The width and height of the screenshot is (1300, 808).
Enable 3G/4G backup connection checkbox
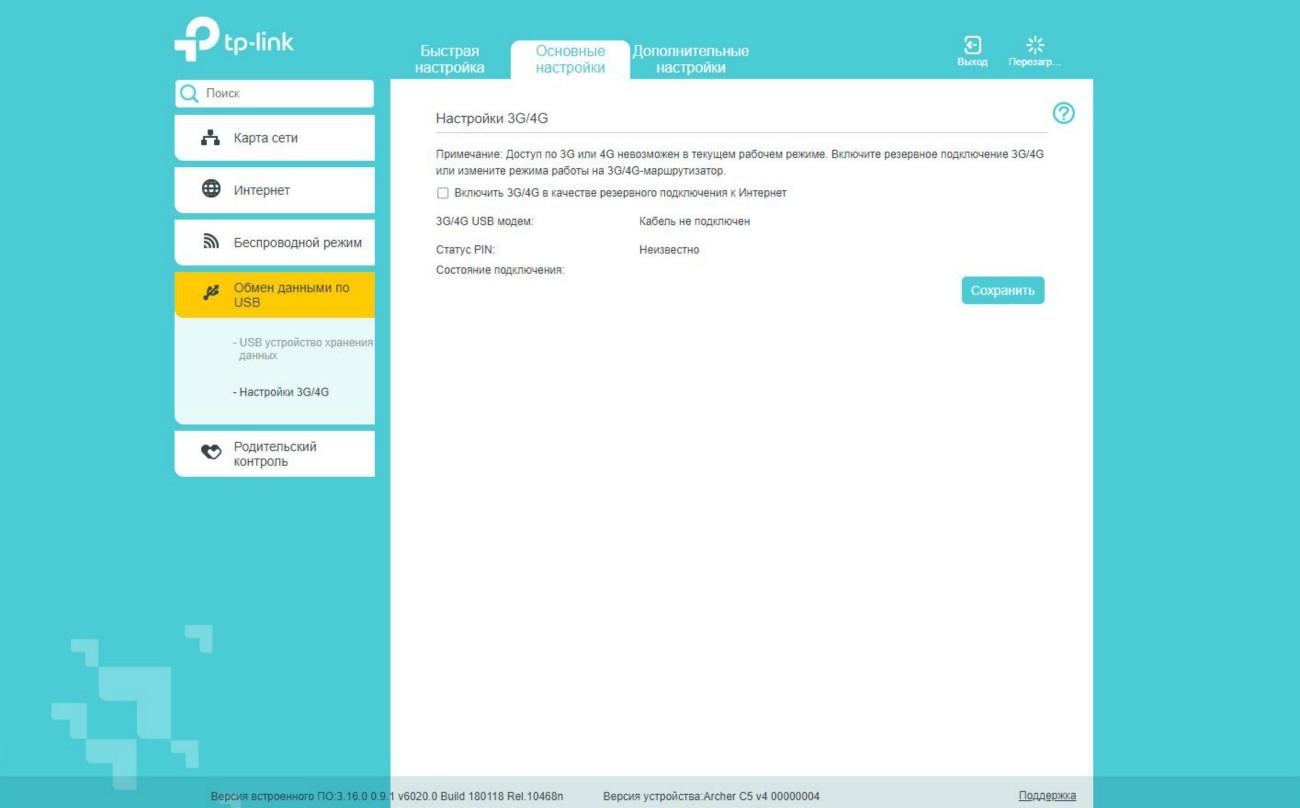(x=443, y=193)
